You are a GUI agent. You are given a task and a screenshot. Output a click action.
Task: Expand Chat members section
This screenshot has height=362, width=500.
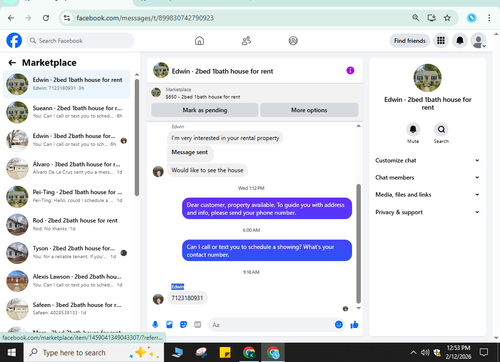[427, 177]
